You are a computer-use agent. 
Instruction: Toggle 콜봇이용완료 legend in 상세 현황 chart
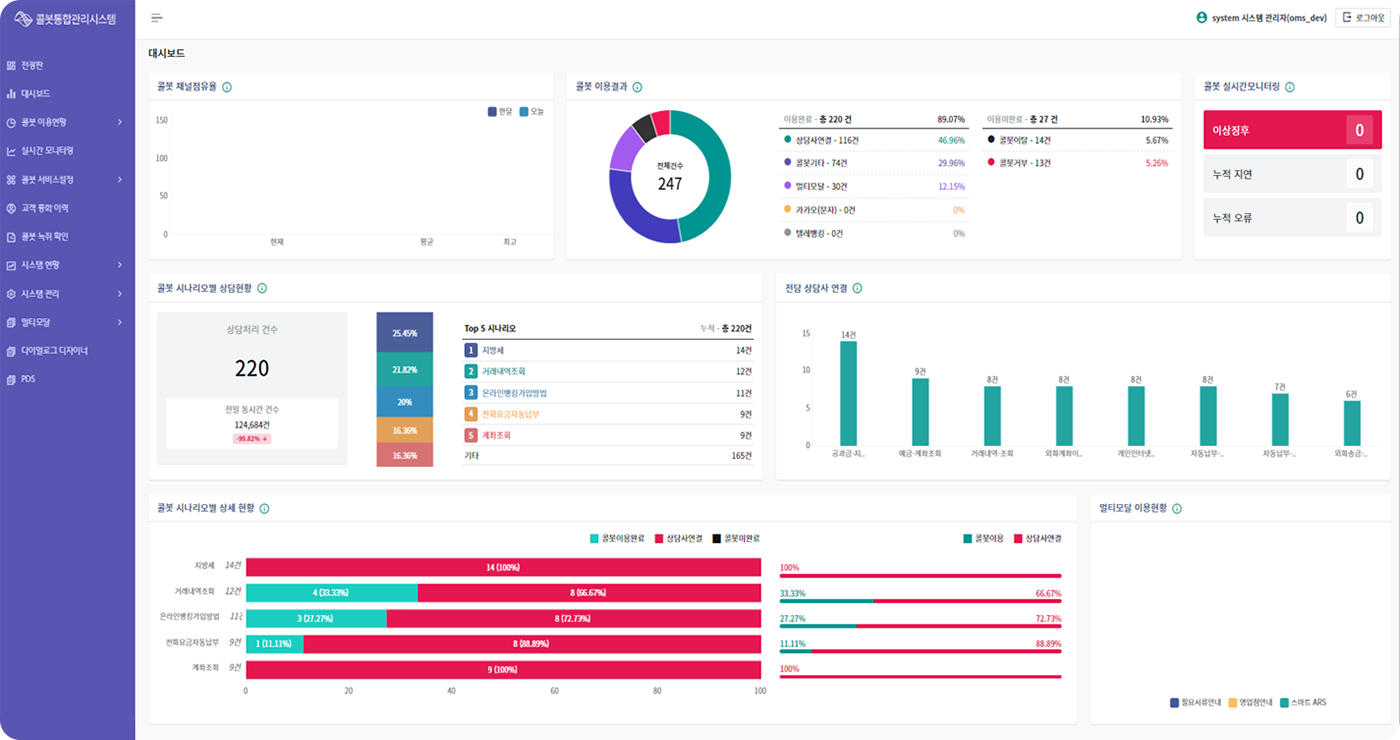click(619, 538)
